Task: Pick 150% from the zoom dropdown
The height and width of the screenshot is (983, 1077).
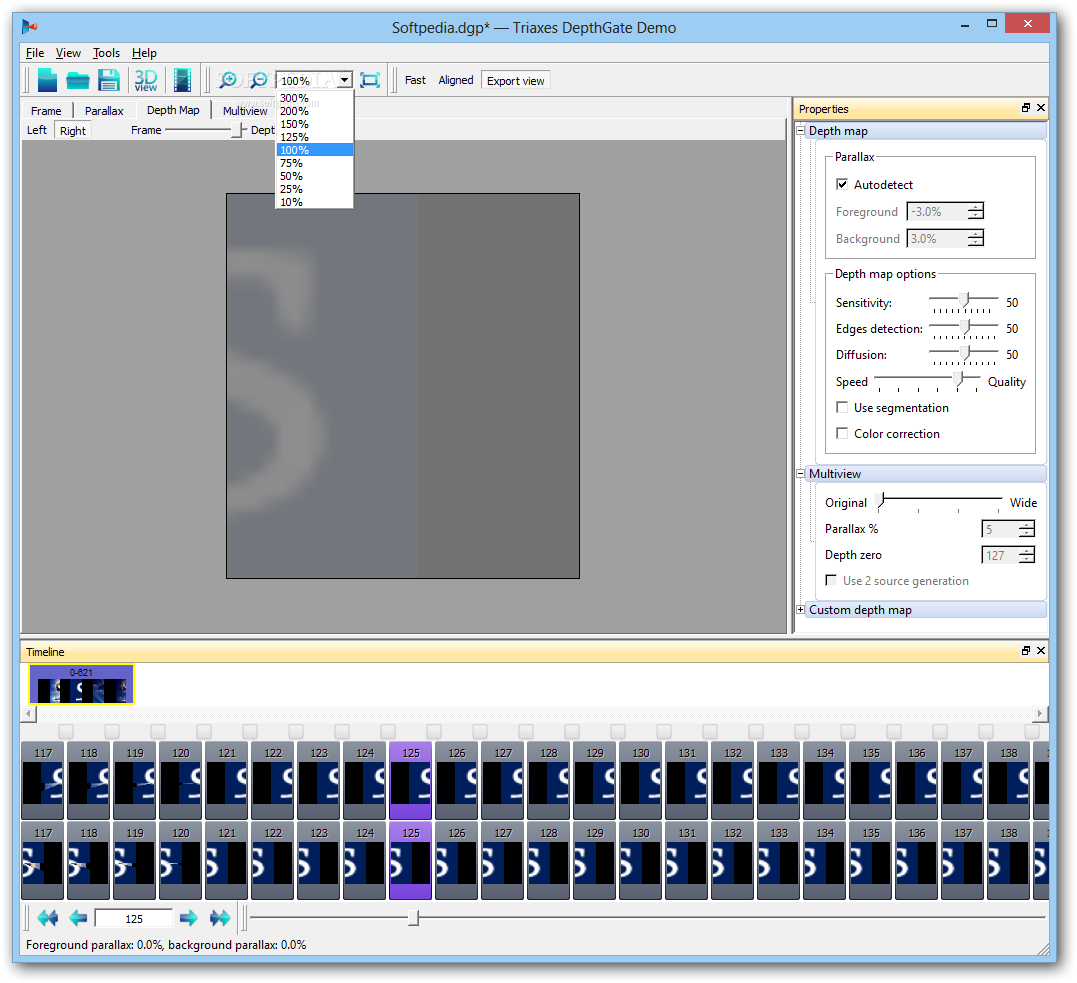Action: pyautogui.click(x=315, y=124)
